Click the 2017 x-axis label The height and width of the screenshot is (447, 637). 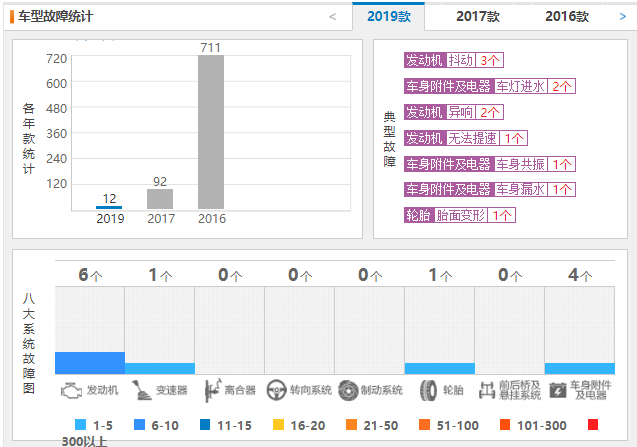pos(161,219)
